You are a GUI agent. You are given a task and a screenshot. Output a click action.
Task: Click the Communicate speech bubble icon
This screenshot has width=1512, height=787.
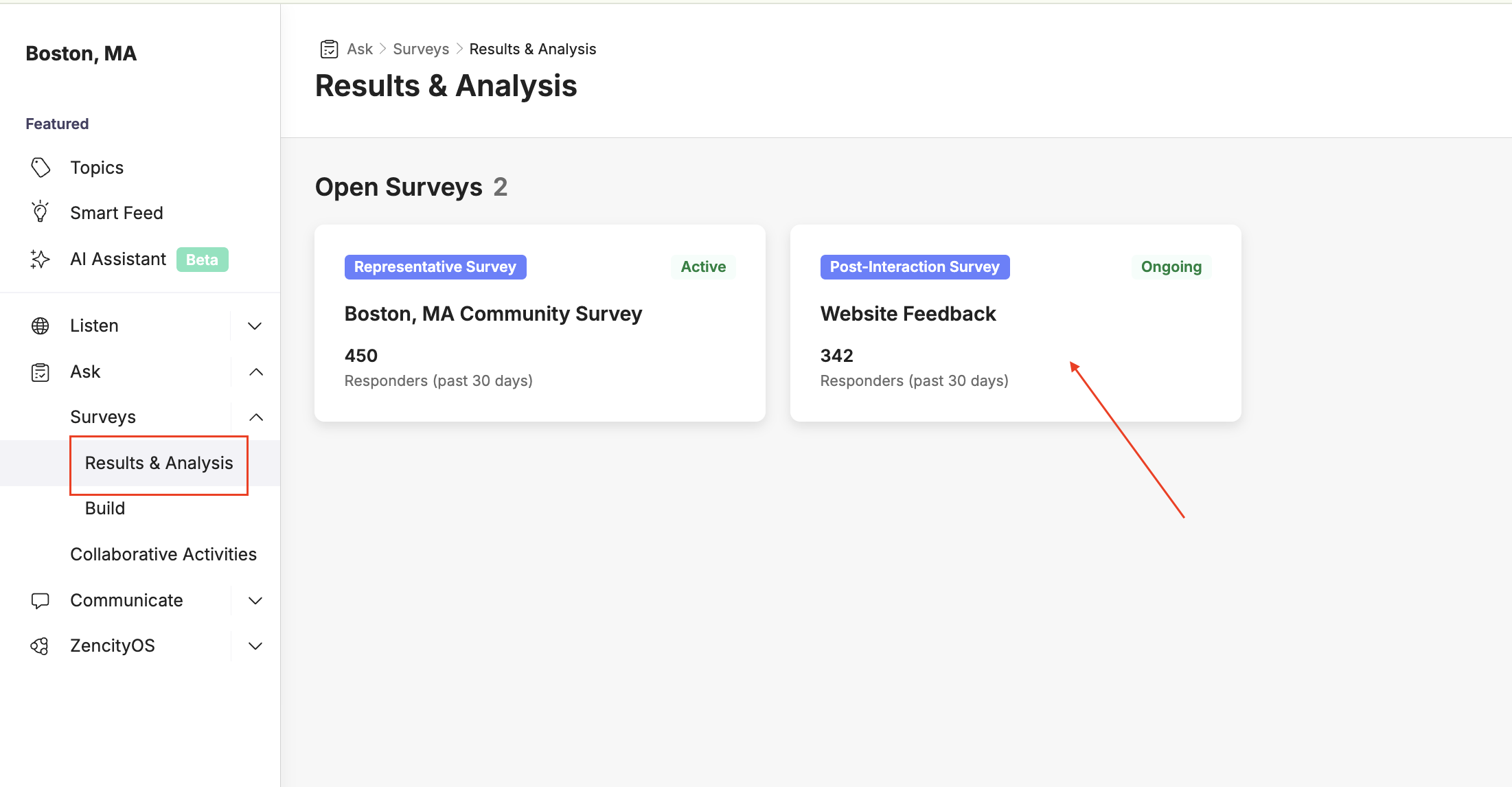[41, 600]
